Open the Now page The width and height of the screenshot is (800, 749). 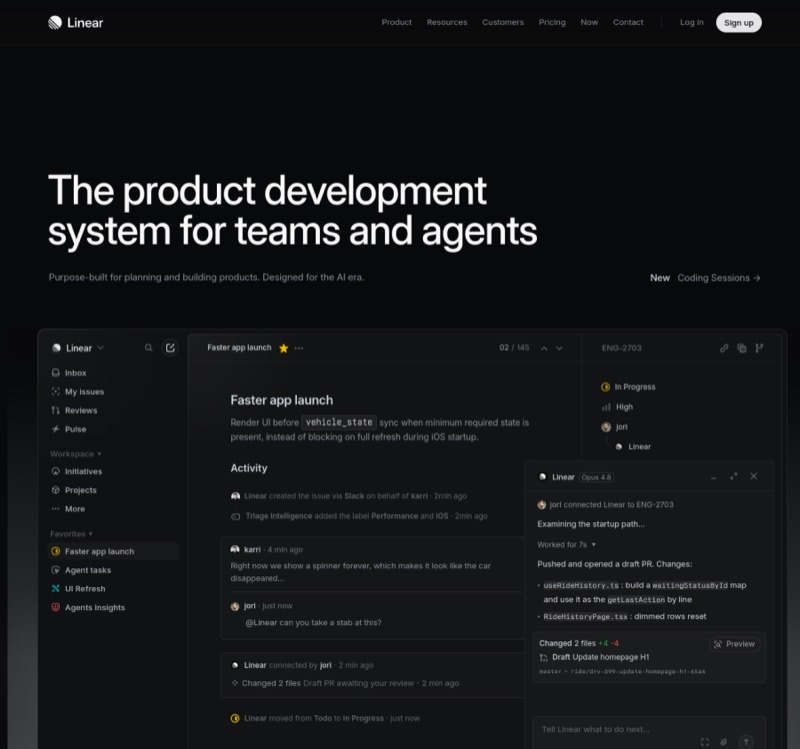(x=589, y=22)
